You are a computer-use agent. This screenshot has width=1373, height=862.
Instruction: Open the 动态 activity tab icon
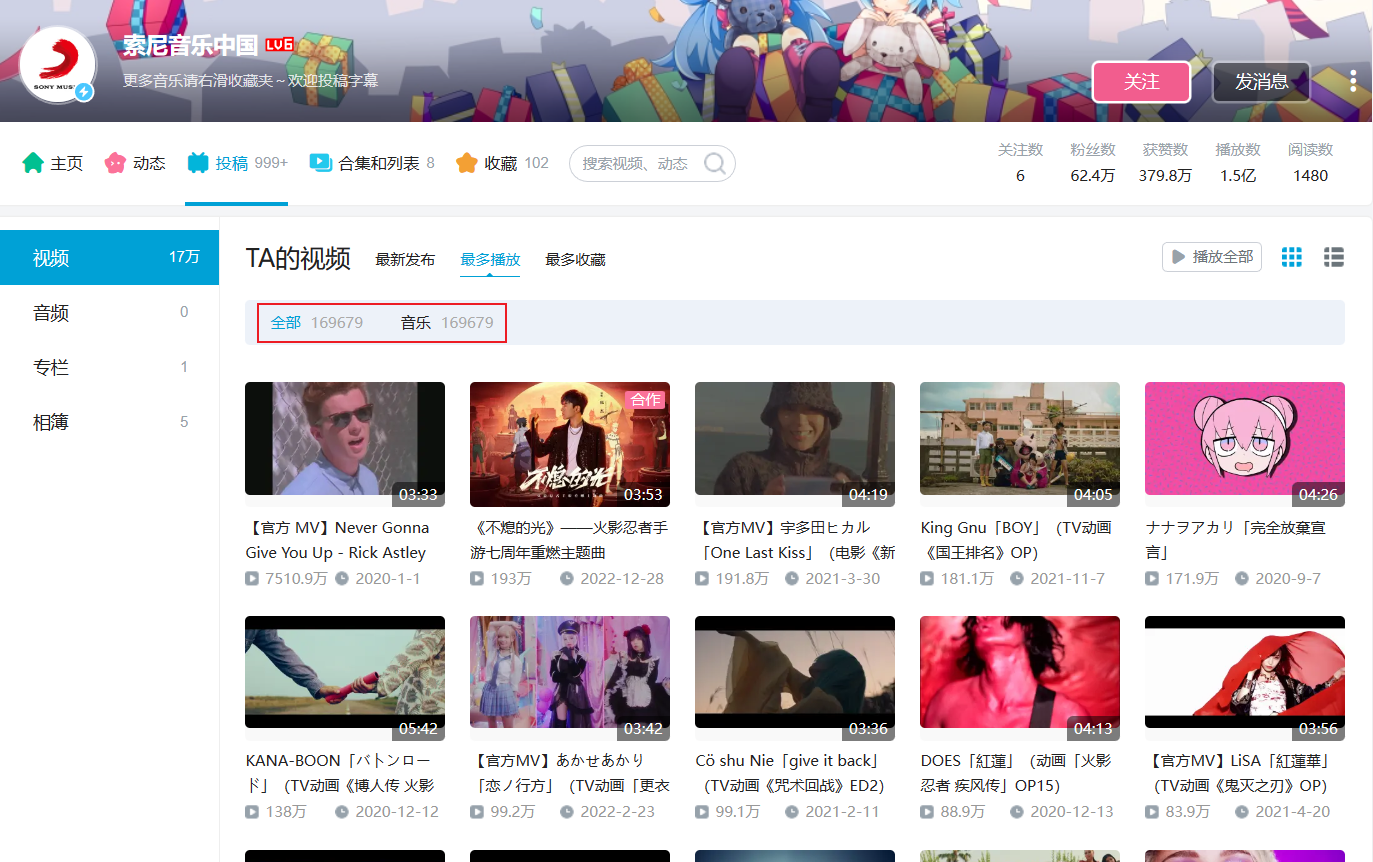tap(115, 163)
